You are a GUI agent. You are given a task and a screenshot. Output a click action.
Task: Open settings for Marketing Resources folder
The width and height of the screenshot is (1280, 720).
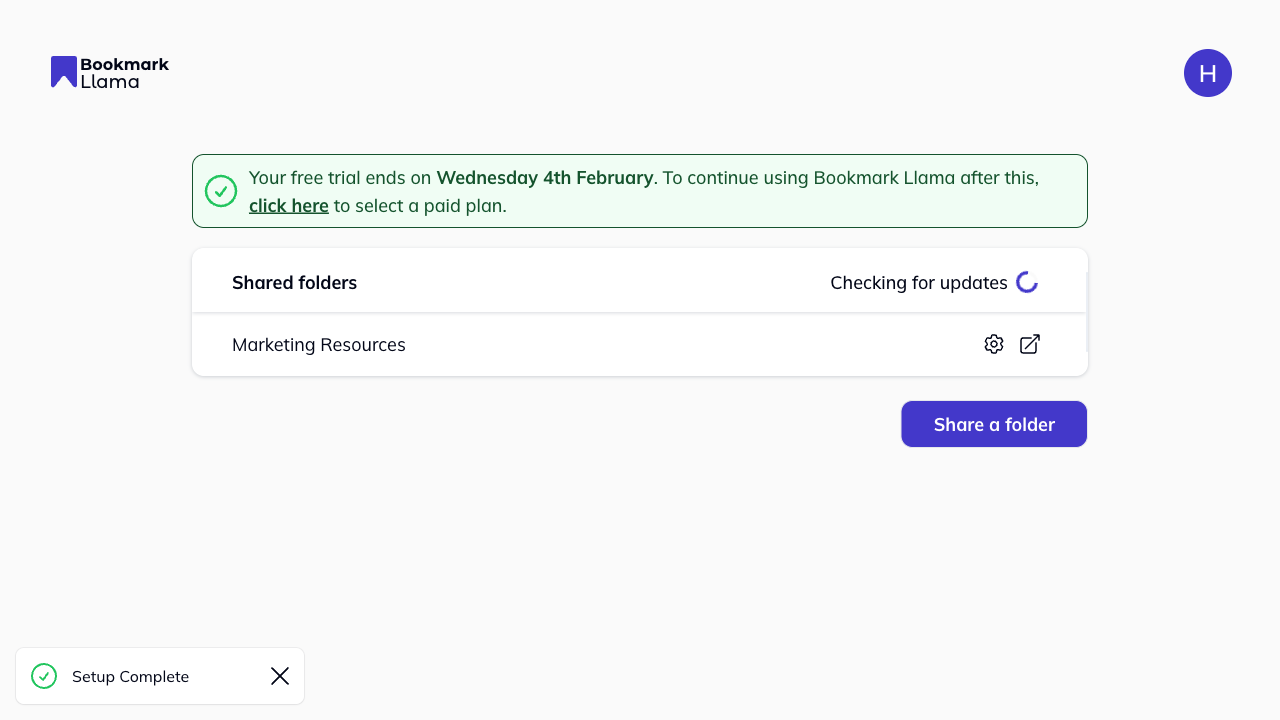coord(993,344)
